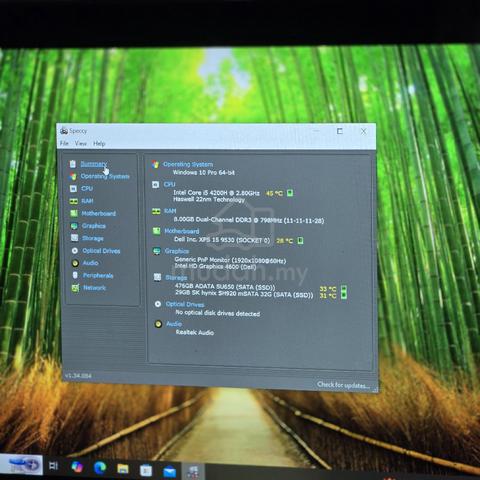Select Optical Drives in sidebar
Viewport: 480px width, 480px height.
pos(101,251)
